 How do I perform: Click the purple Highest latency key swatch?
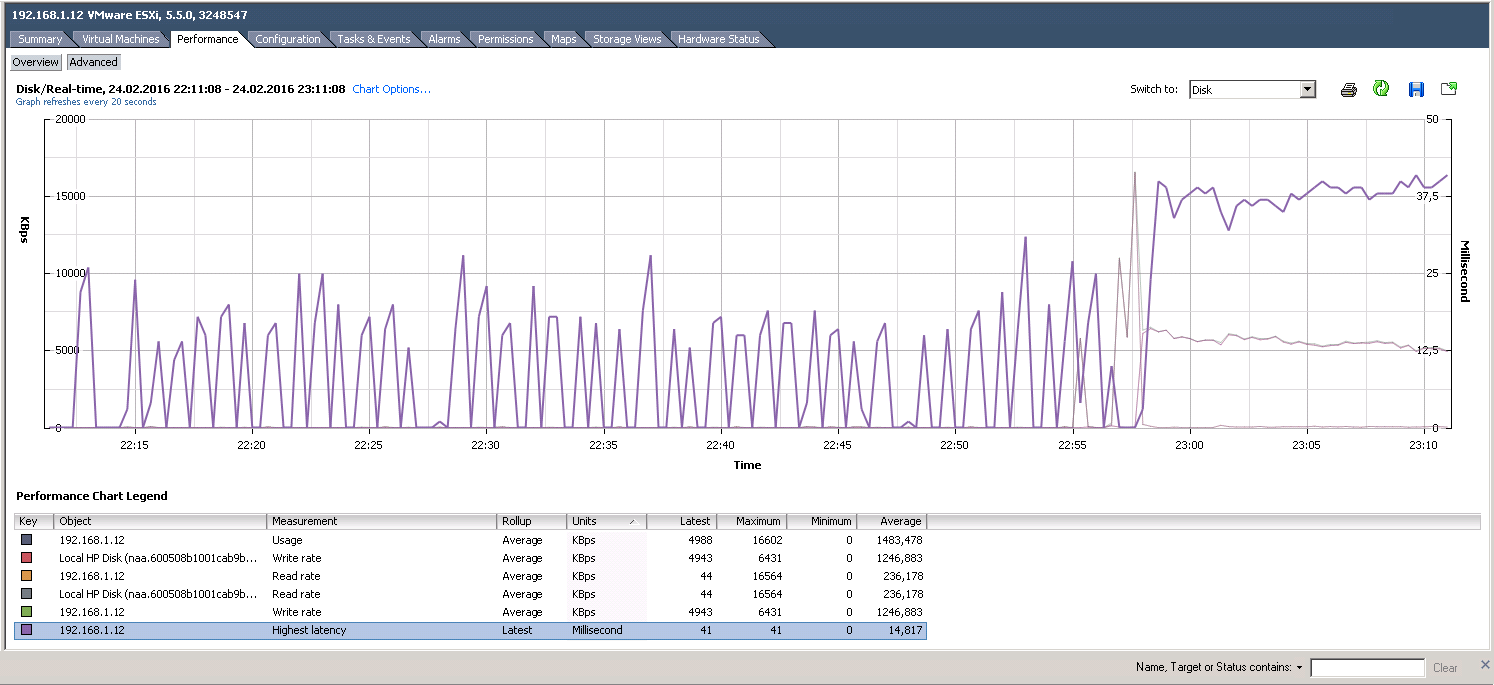[x=27, y=630]
